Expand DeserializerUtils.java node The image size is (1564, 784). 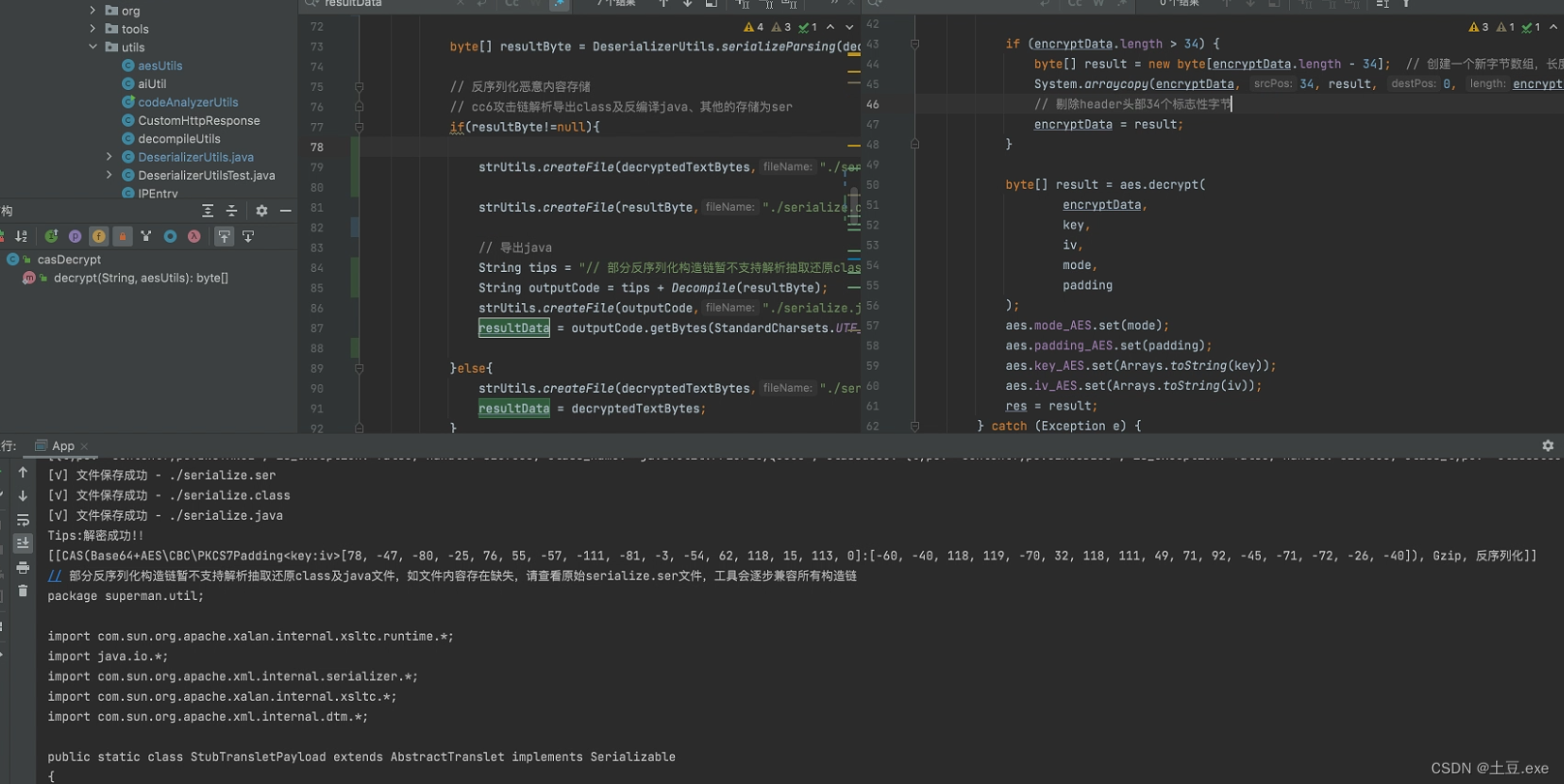pos(108,157)
